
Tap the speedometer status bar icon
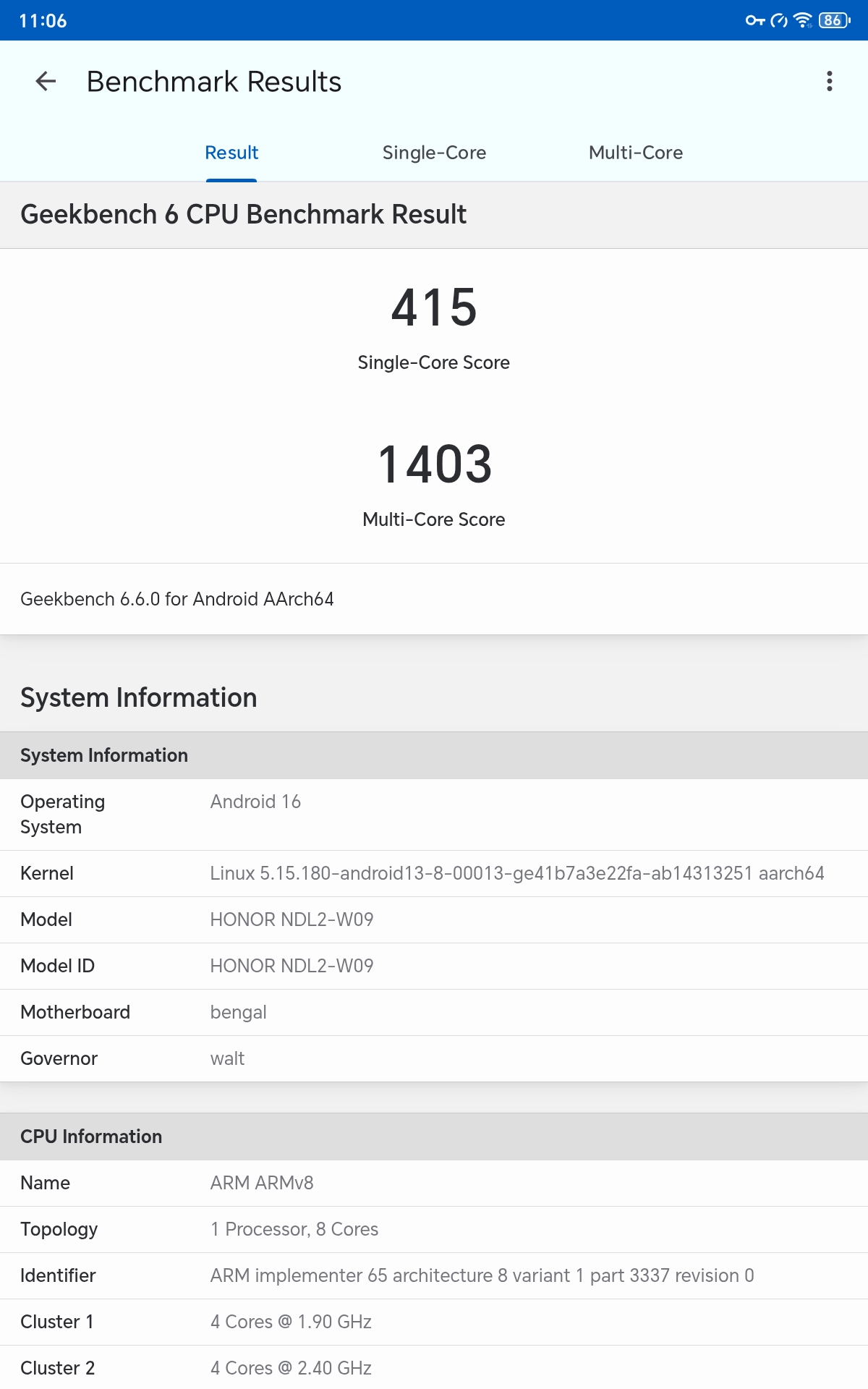(x=779, y=20)
